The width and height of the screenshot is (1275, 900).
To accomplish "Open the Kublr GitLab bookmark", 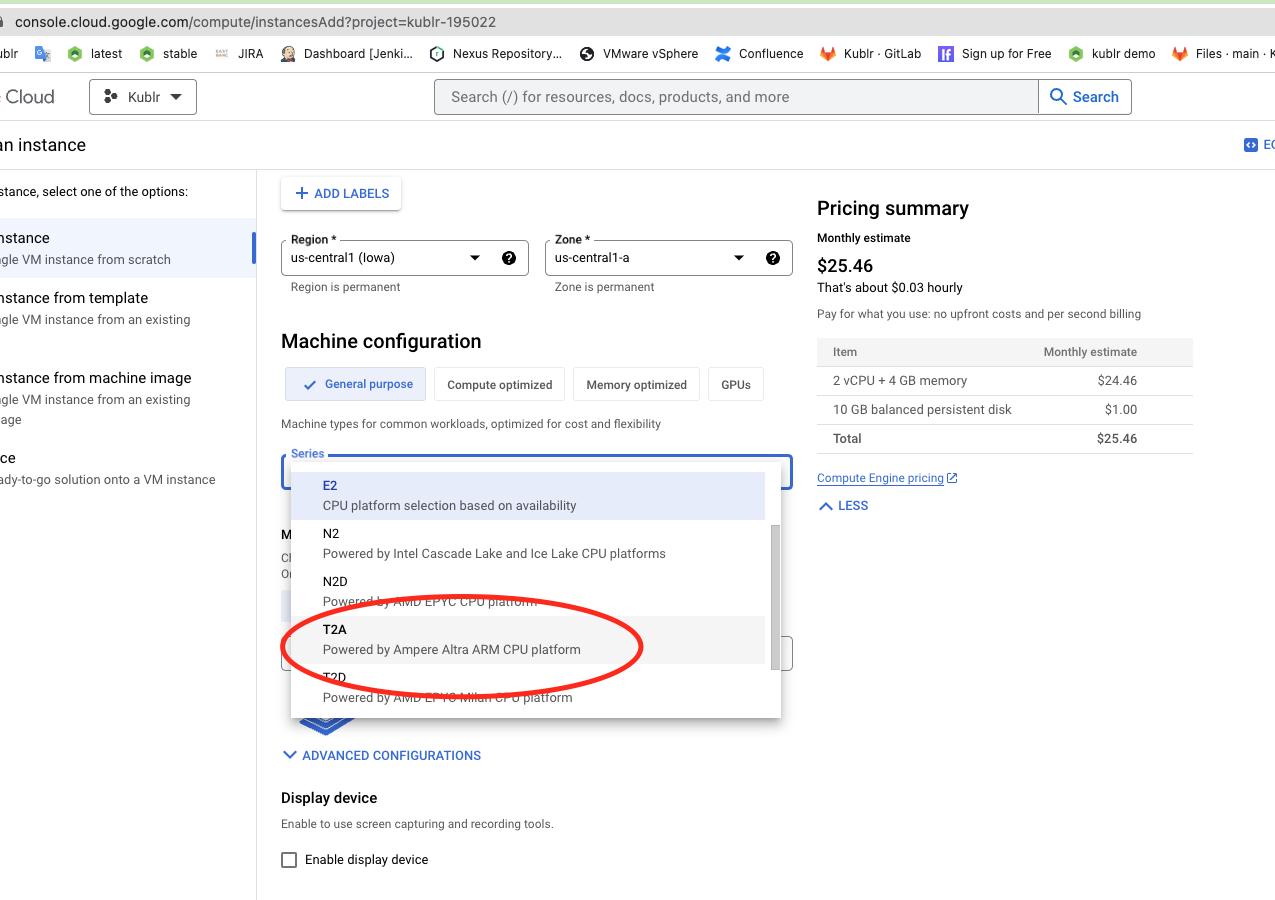I will (870, 54).
